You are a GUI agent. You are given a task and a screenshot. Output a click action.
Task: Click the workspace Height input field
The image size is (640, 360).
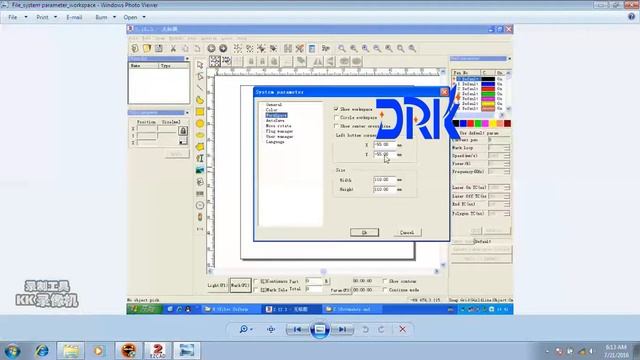pyautogui.click(x=384, y=189)
